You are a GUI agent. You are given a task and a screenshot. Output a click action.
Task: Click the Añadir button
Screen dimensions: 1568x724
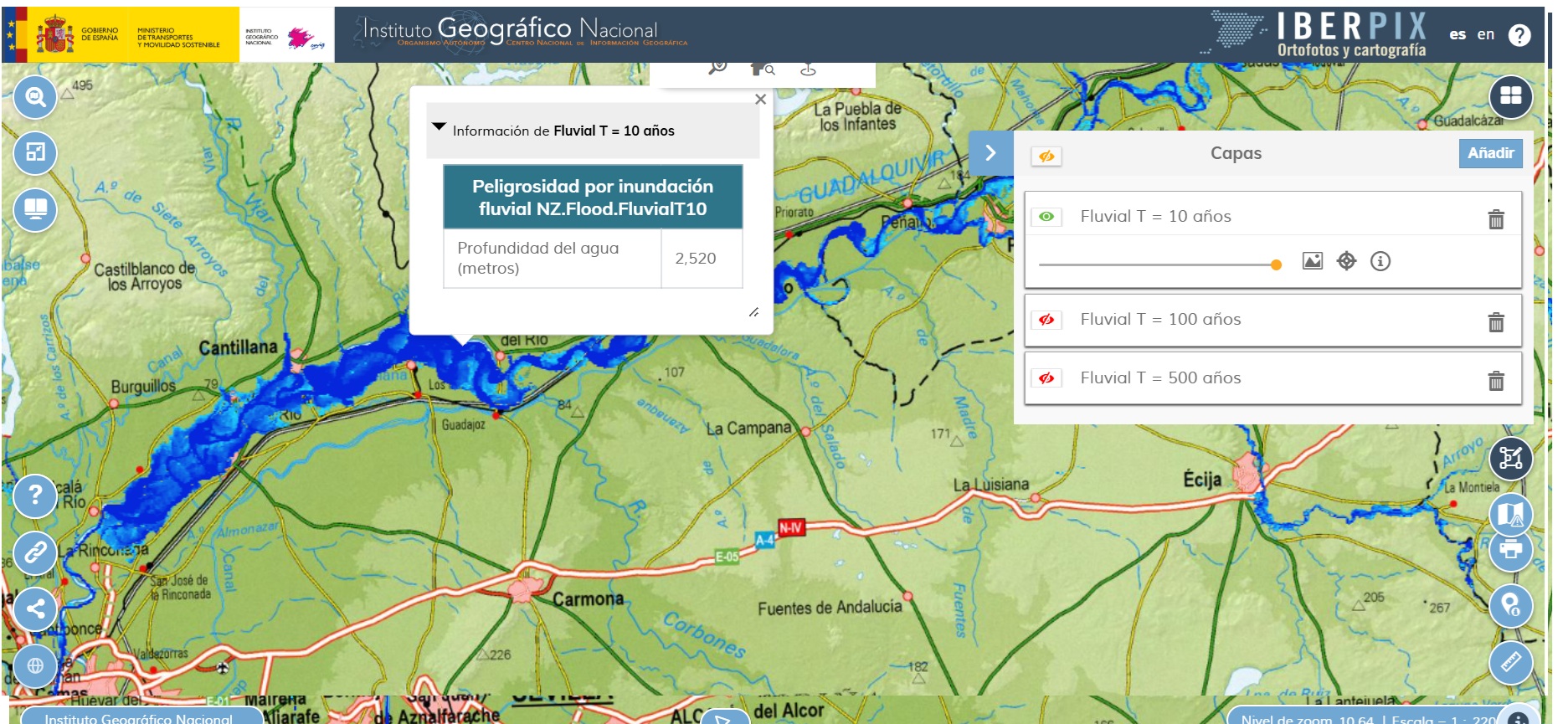[1490, 153]
